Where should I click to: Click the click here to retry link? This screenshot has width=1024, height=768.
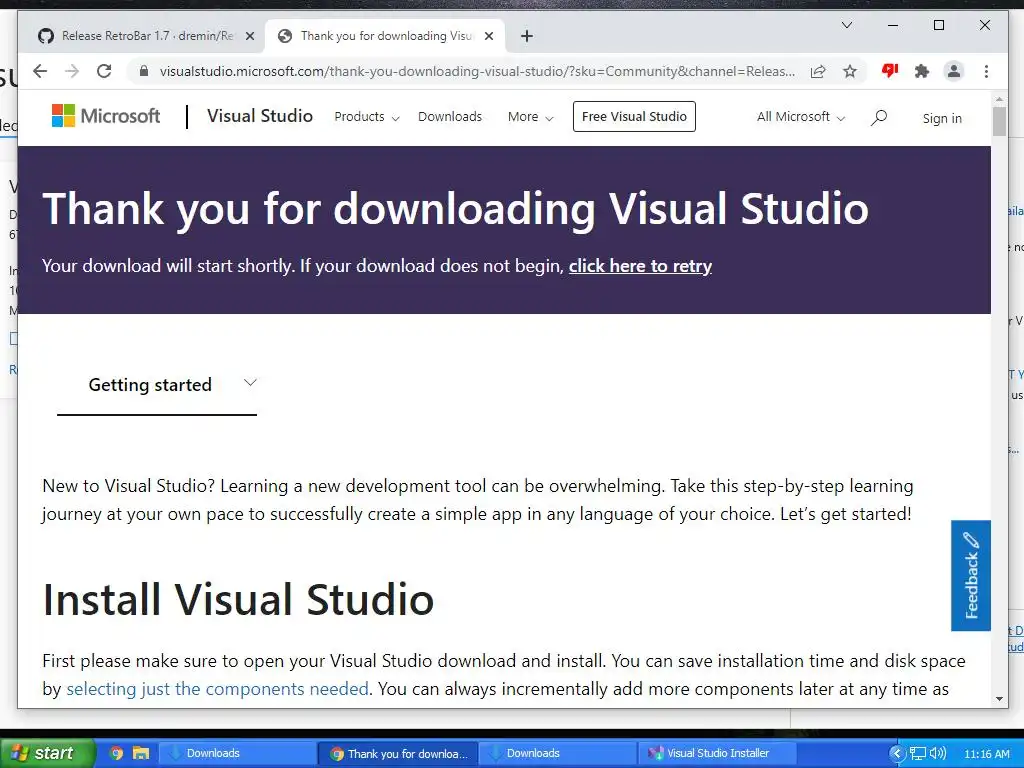640,266
